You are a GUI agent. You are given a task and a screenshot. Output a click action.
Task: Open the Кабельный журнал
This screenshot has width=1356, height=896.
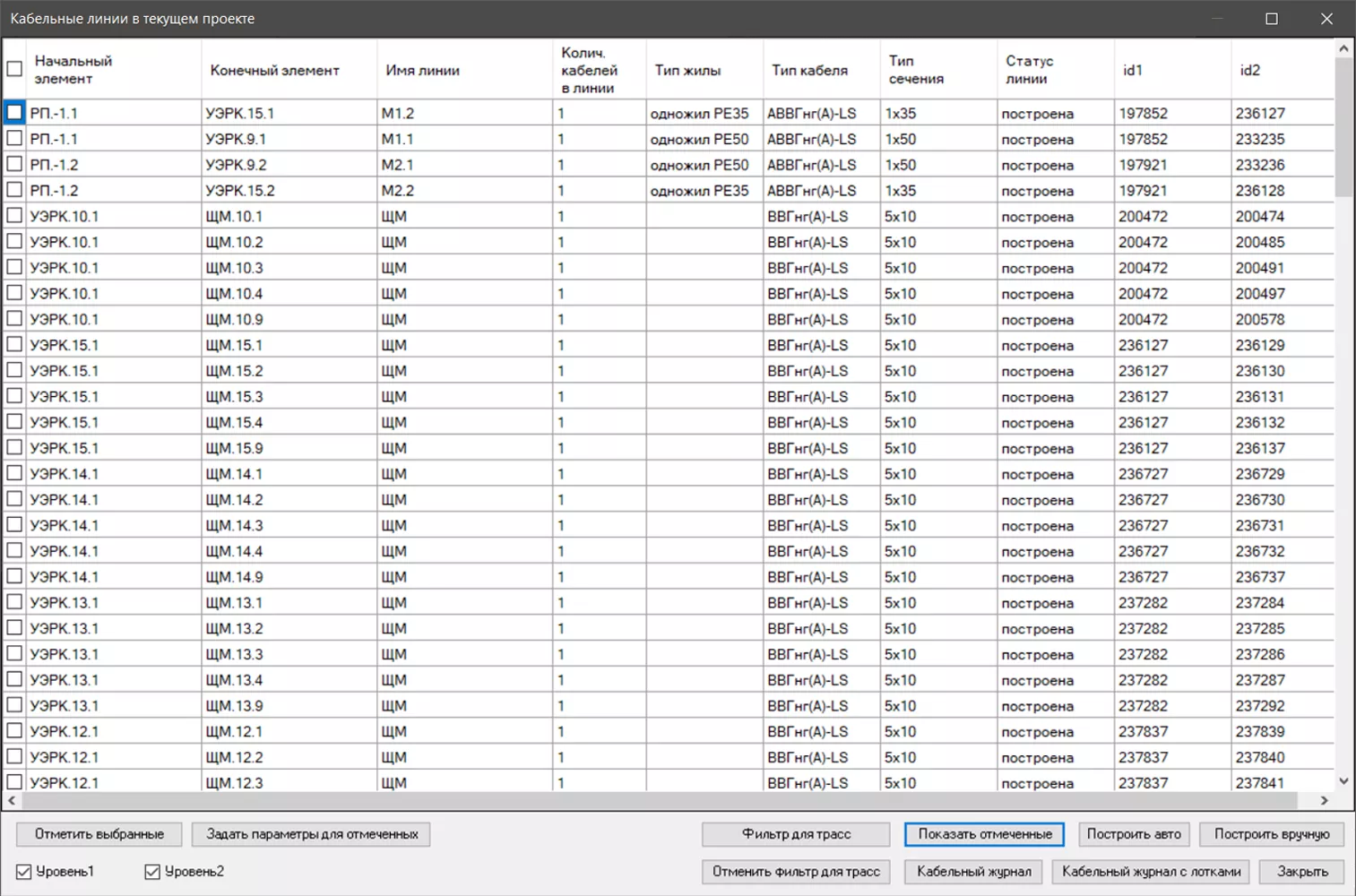pos(974,871)
